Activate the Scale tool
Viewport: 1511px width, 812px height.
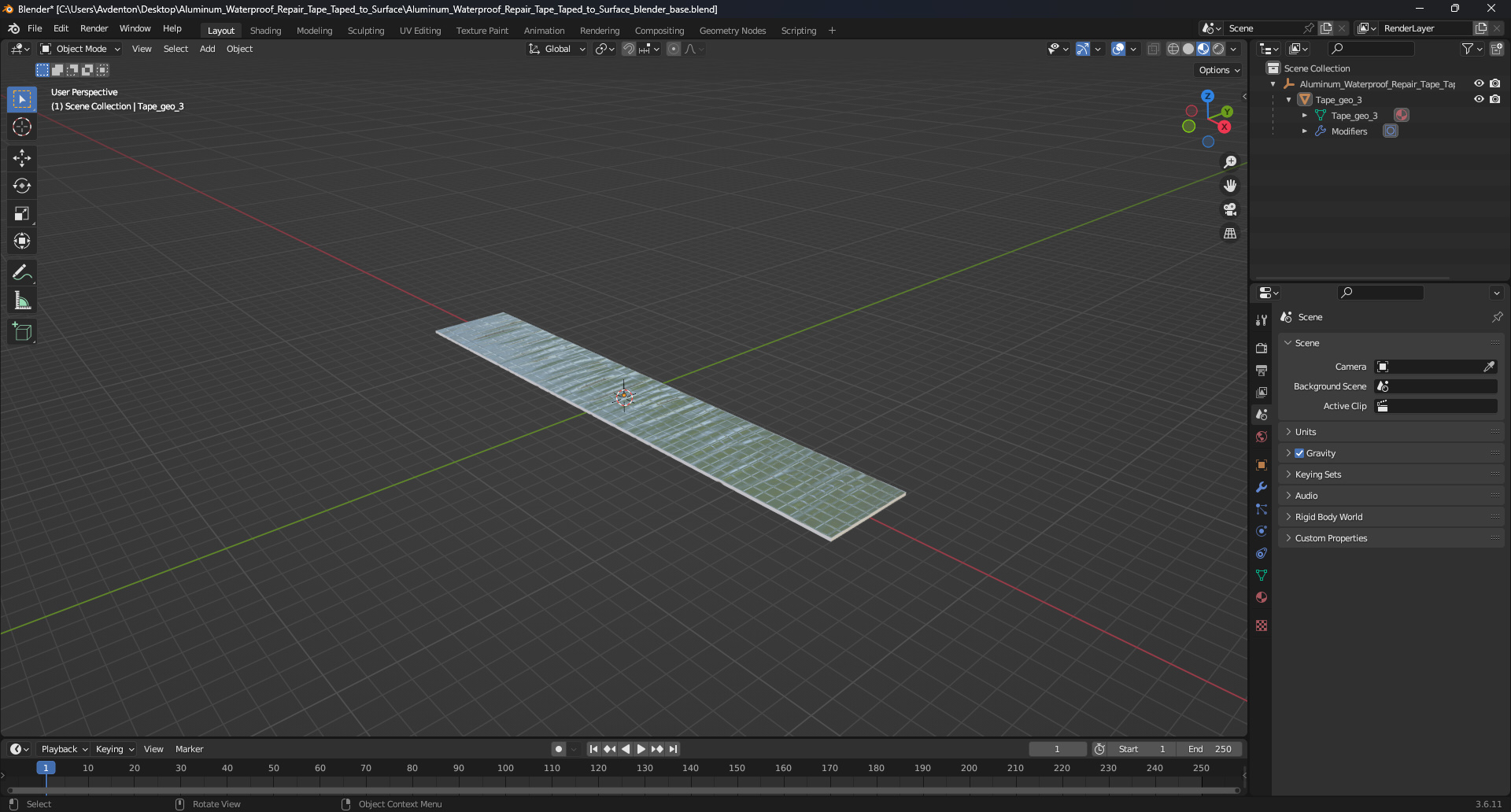(x=22, y=213)
